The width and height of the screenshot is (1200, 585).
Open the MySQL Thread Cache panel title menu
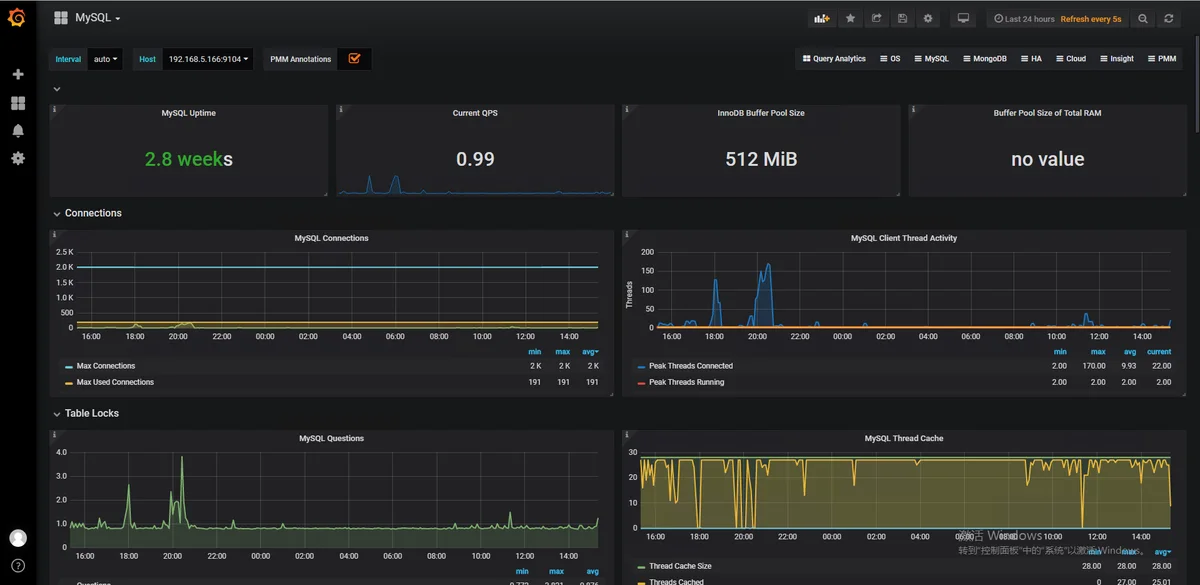tap(903, 438)
